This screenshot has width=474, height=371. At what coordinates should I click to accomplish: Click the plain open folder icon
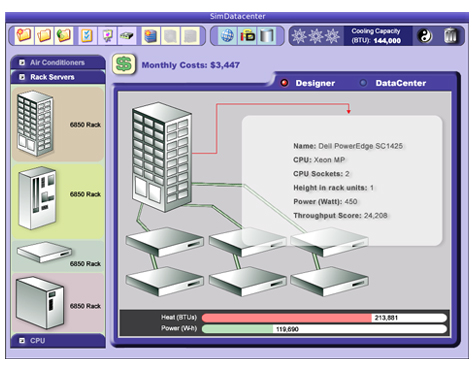(44, 35)
